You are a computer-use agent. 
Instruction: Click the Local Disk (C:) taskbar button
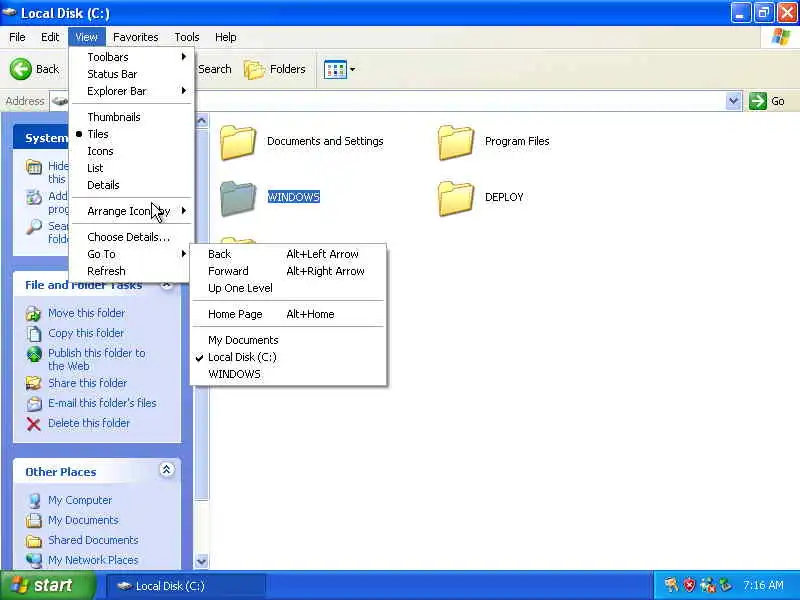(186, 586)
